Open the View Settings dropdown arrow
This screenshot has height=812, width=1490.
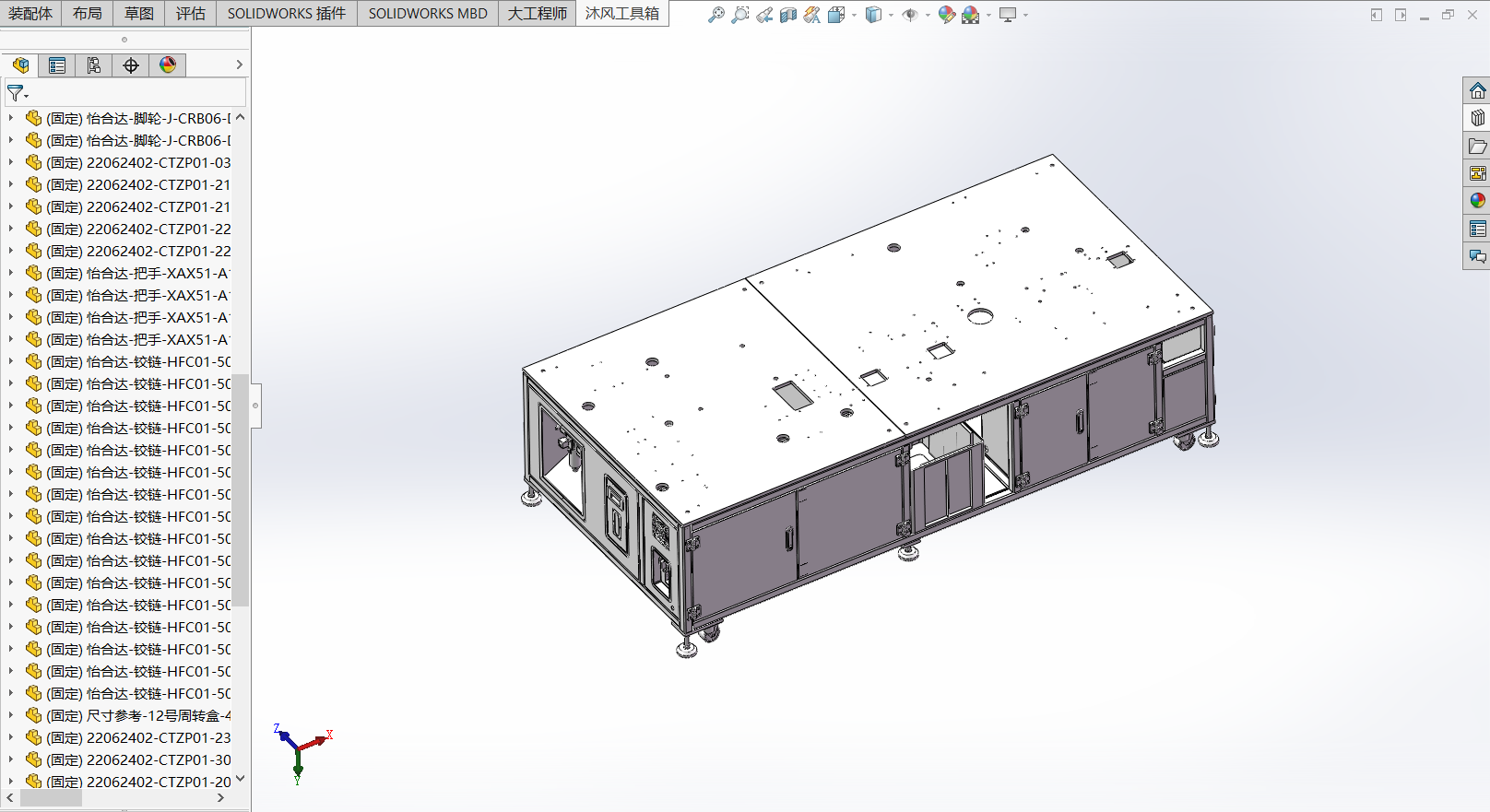click(1025, 15)
